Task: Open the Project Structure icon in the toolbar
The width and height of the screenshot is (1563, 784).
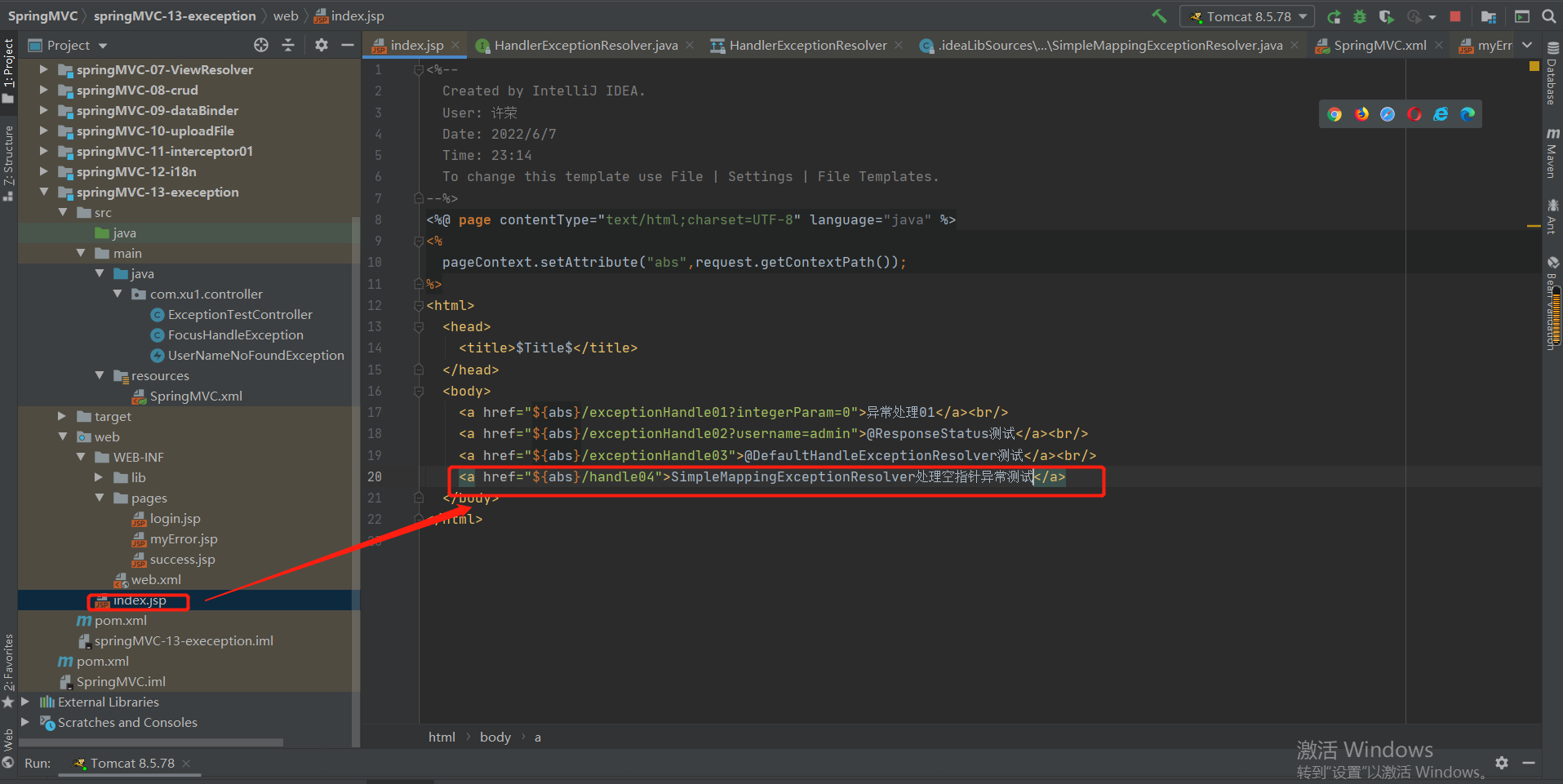Action: coord(1489,16)
